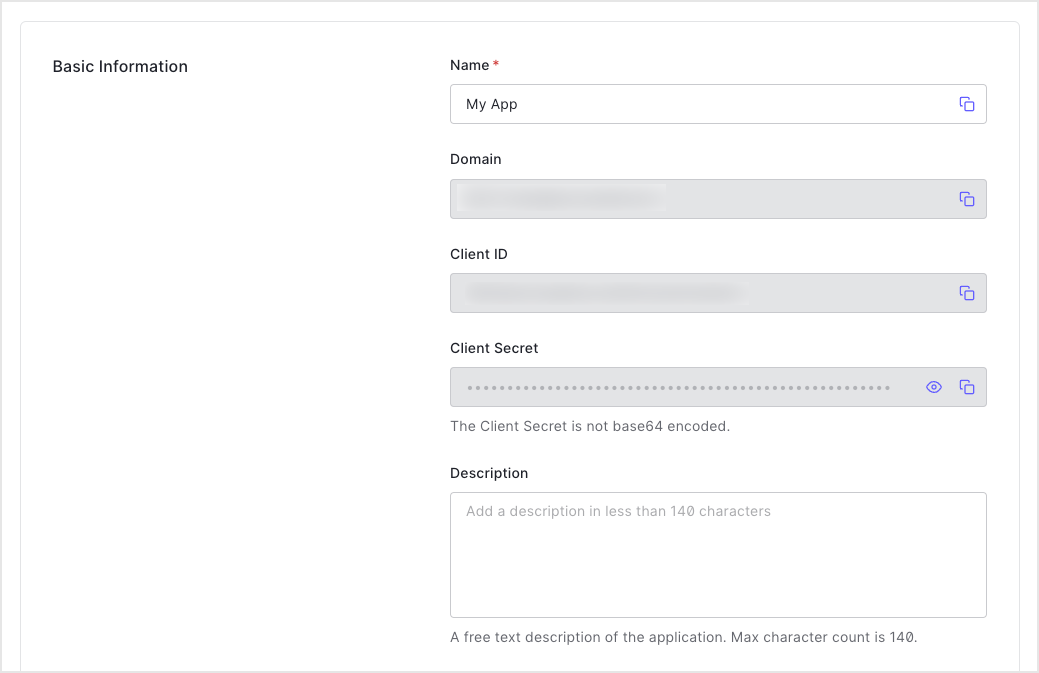Copy the Client ID with the copy icon
1039x673 pixels.
pyautogui.click(x=966, y=292)
